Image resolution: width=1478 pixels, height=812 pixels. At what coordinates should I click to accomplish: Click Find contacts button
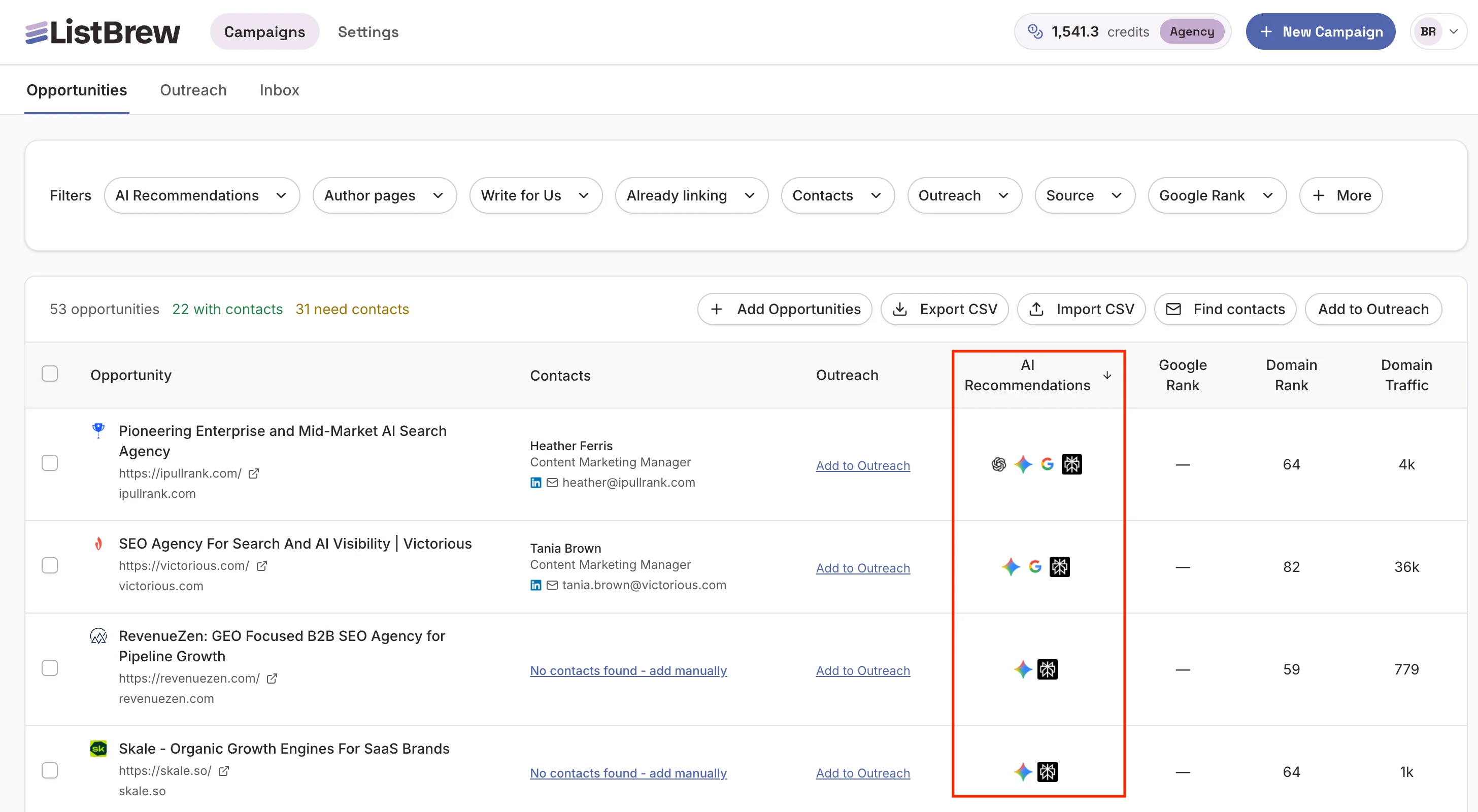click(x=1225, y=309)
